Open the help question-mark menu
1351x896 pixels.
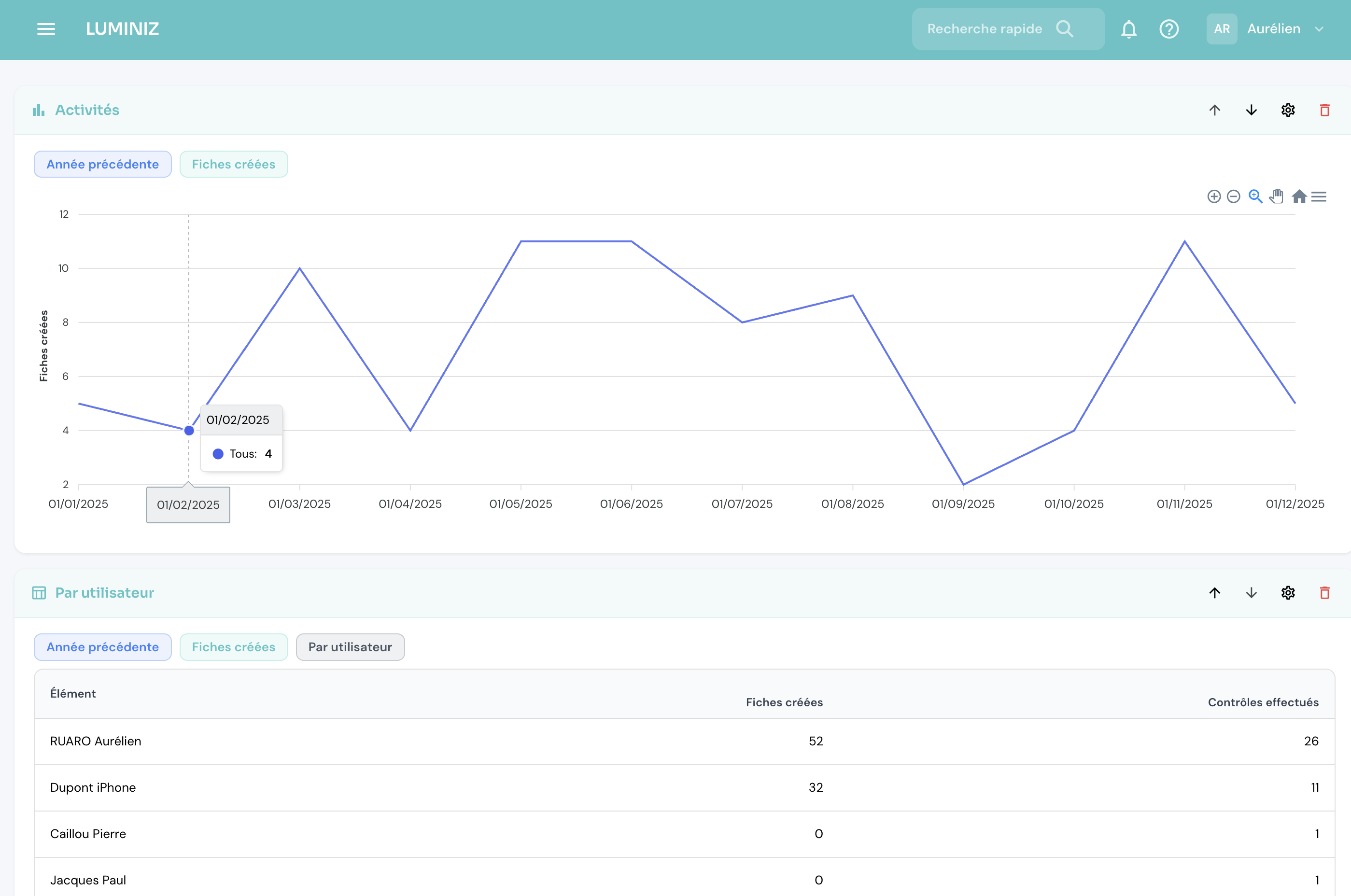(1169, 28)
